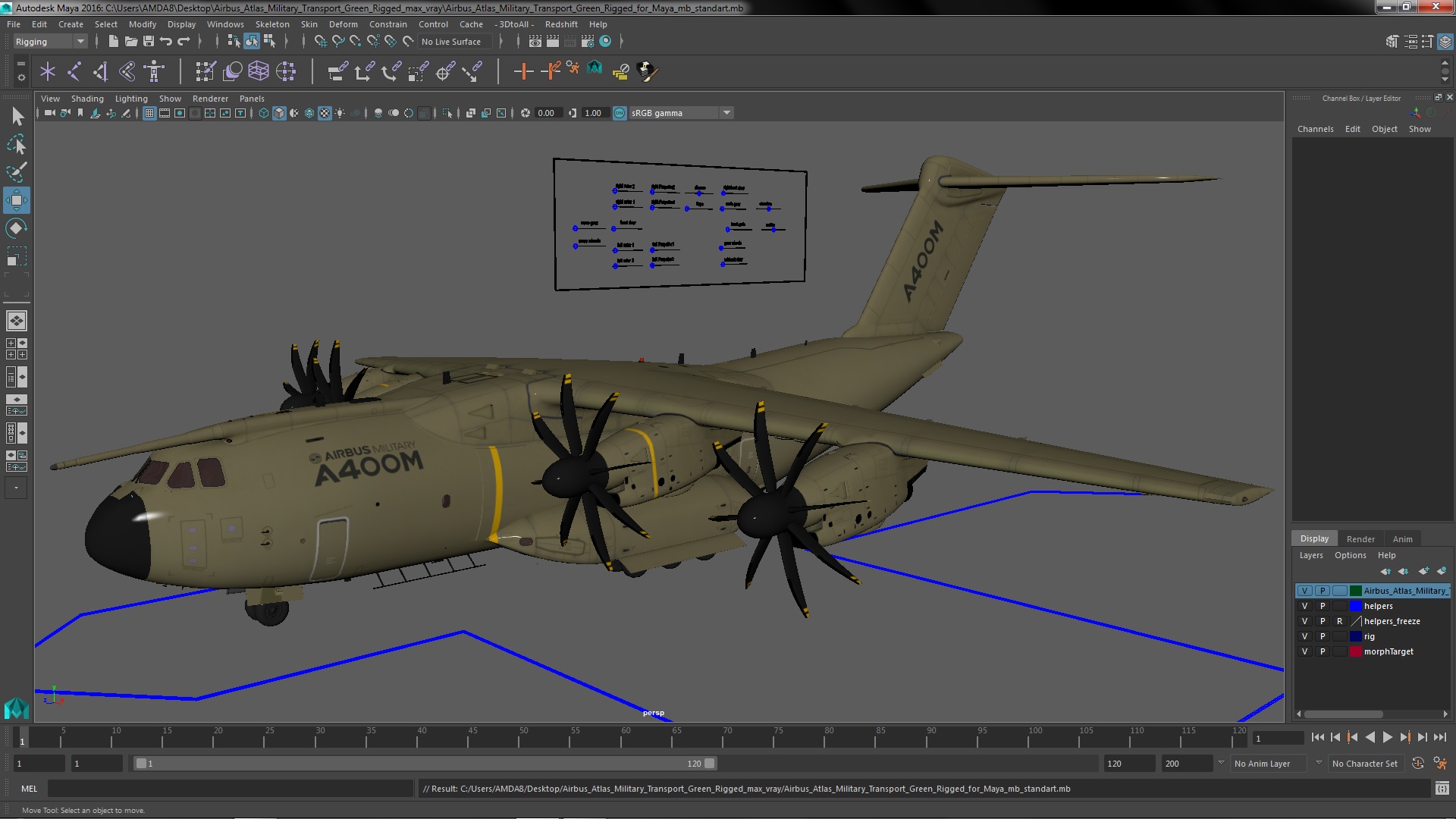Open the No Live Surface field

(455, 42)
